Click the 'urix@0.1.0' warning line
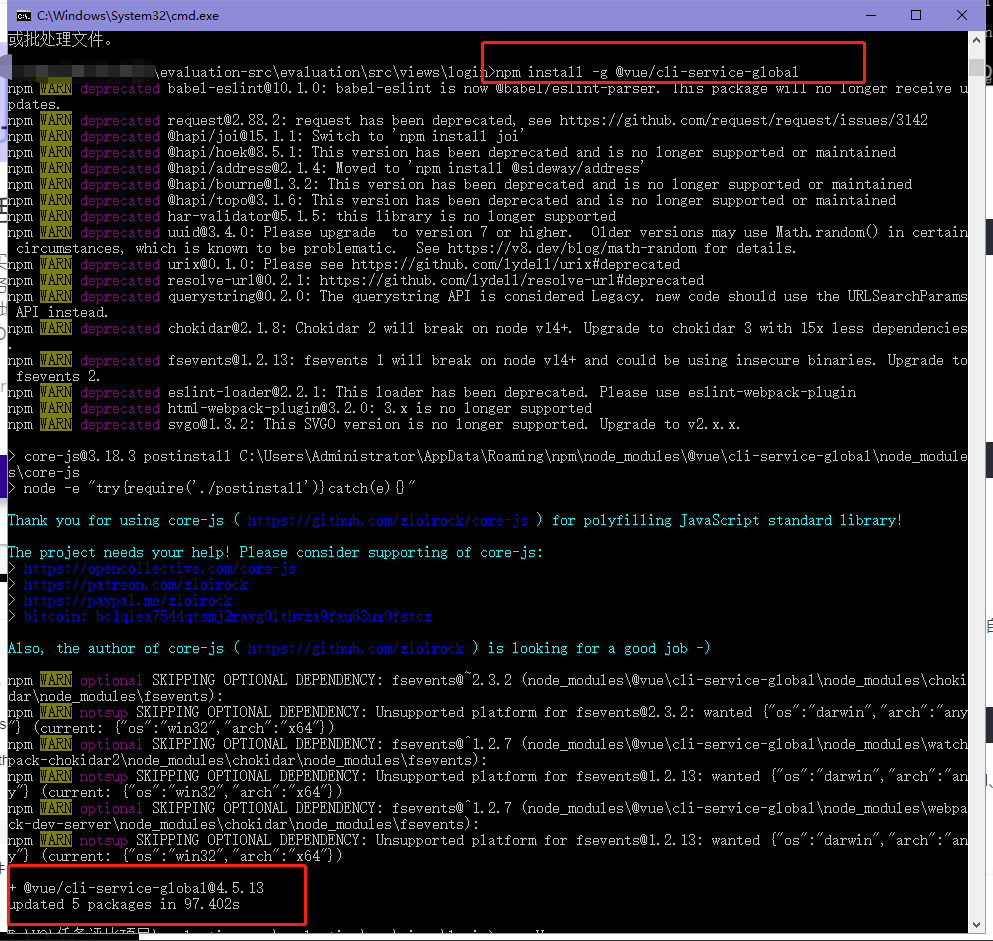 344,264
